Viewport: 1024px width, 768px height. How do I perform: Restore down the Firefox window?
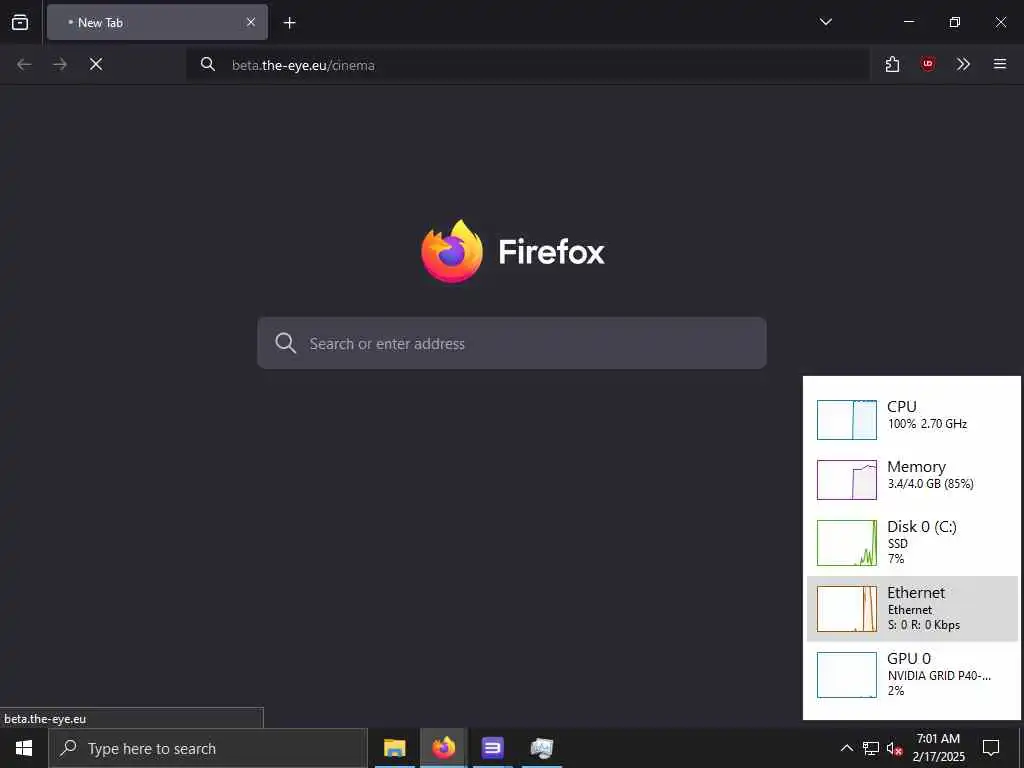(955, 22)
